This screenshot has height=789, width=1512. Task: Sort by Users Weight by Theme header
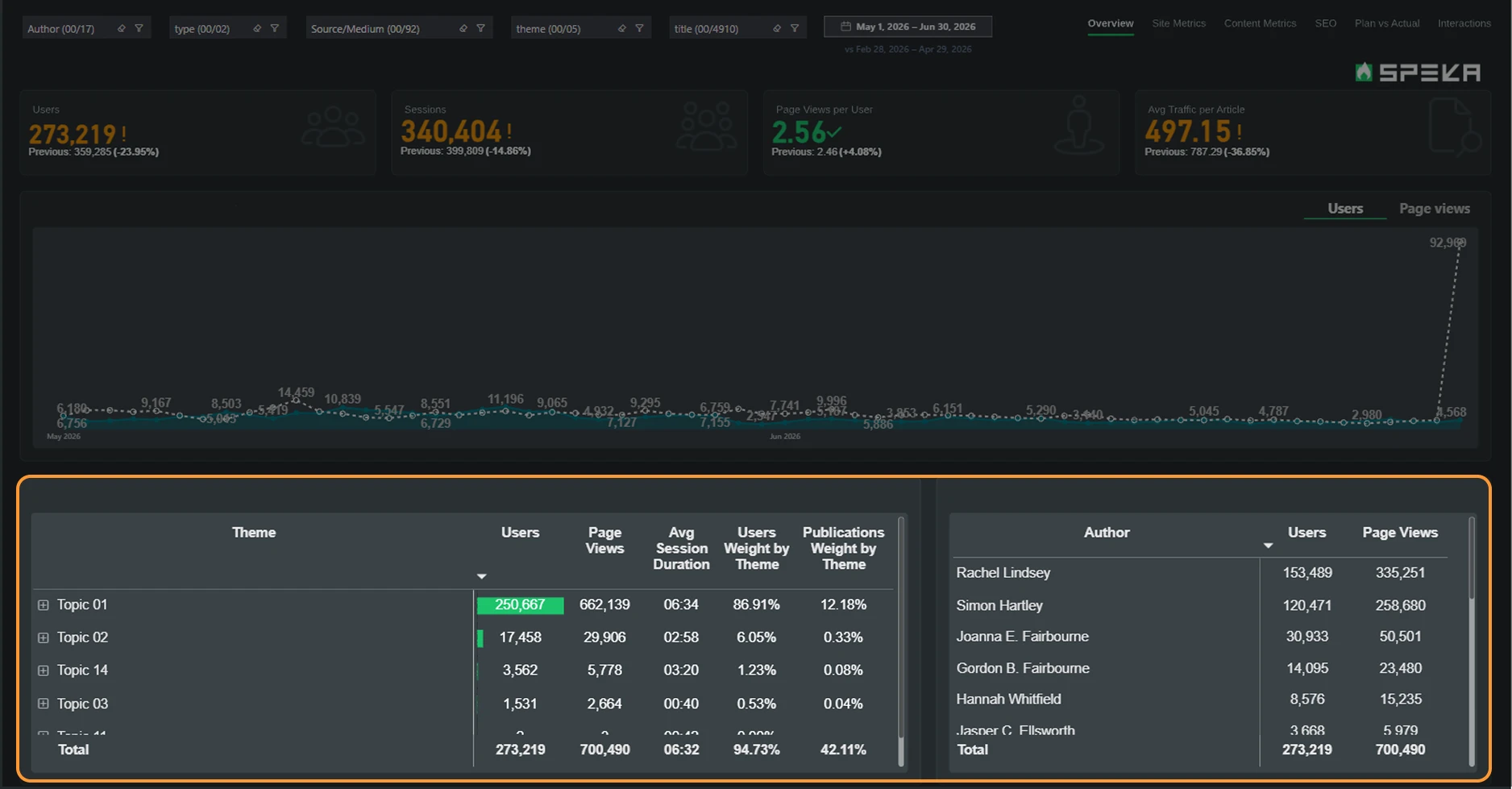(x=756, y=548)
